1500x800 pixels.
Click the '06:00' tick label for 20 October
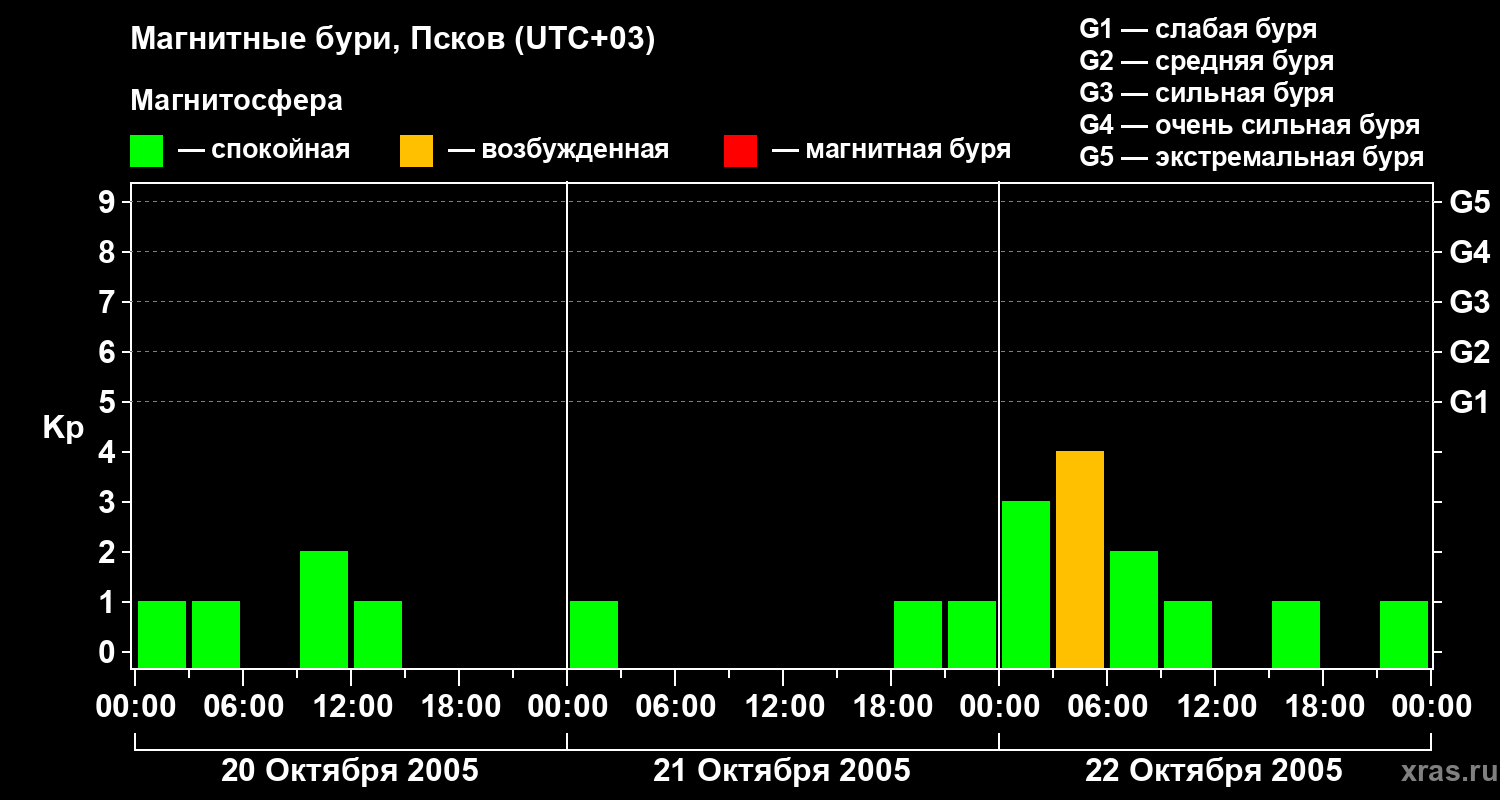[243, 707]
